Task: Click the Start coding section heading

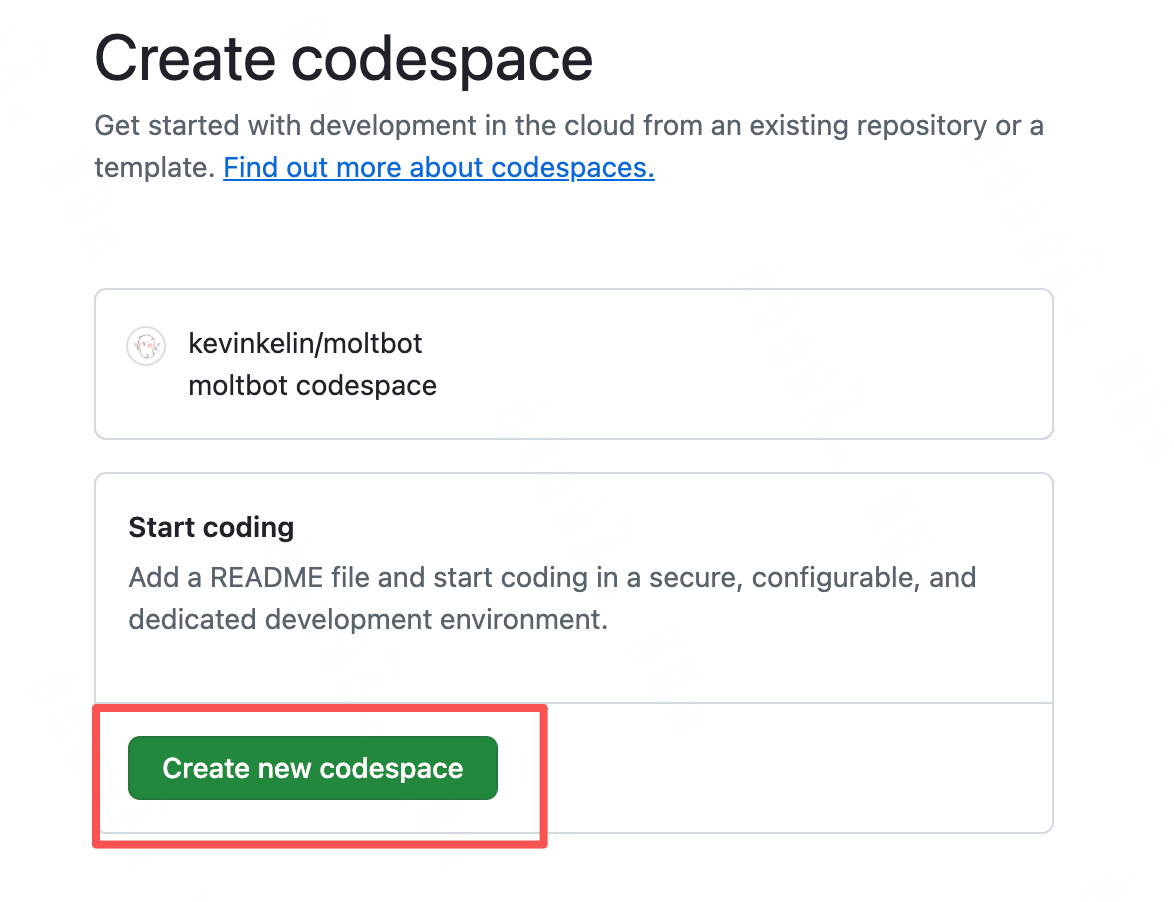Action: pyautogui.click(x=211, y=527)
